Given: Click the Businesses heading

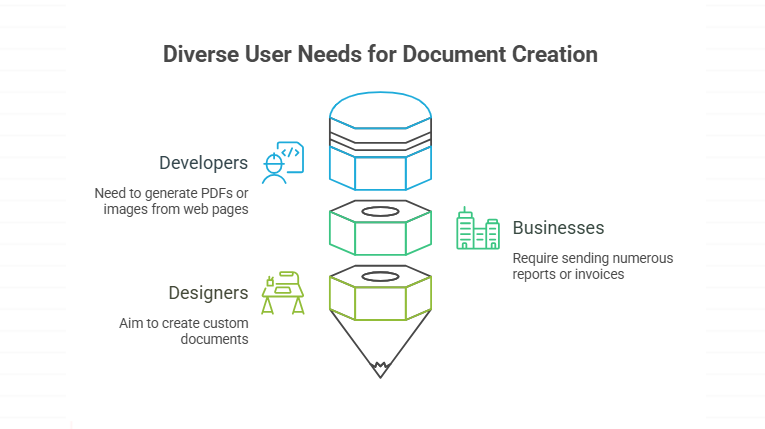Looking at the screenshot, I should pyautogui.click(x=558, y=228).
